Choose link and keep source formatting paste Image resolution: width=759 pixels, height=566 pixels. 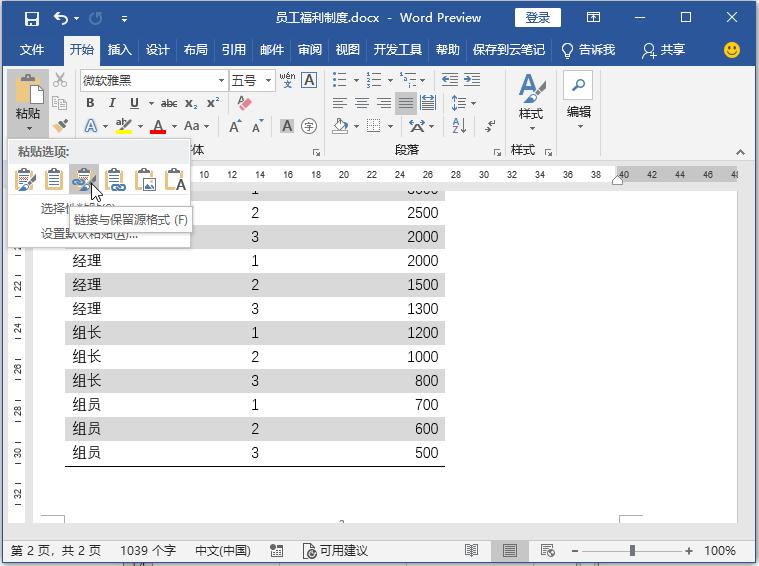click(x=84, y=179)
